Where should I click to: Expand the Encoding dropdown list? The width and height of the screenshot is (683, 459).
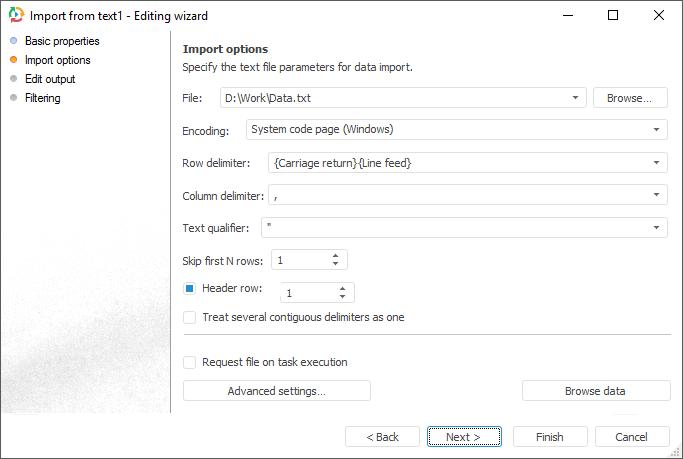click(657, 130)
